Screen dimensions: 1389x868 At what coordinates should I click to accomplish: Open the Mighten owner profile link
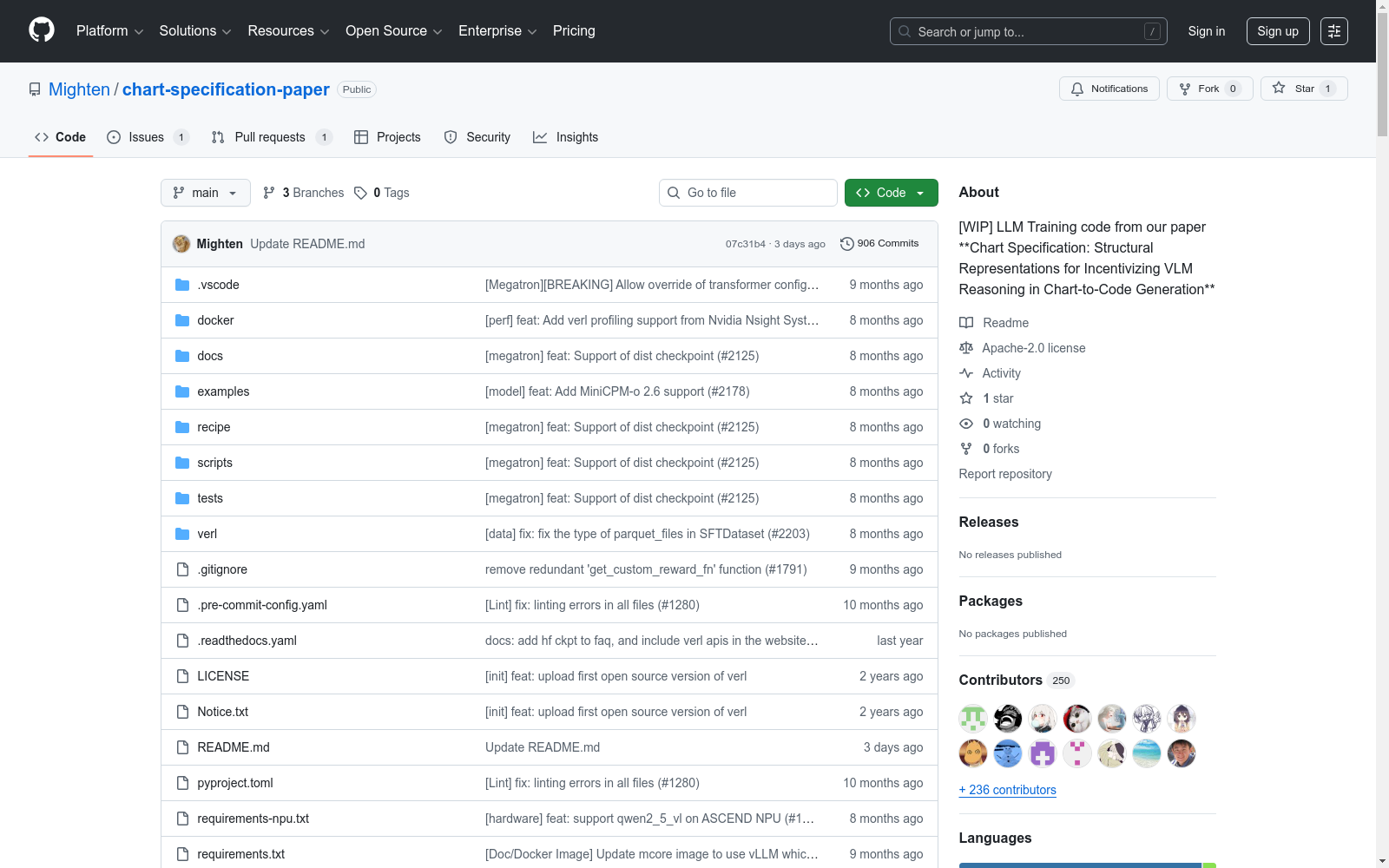(x=79, y=89)
